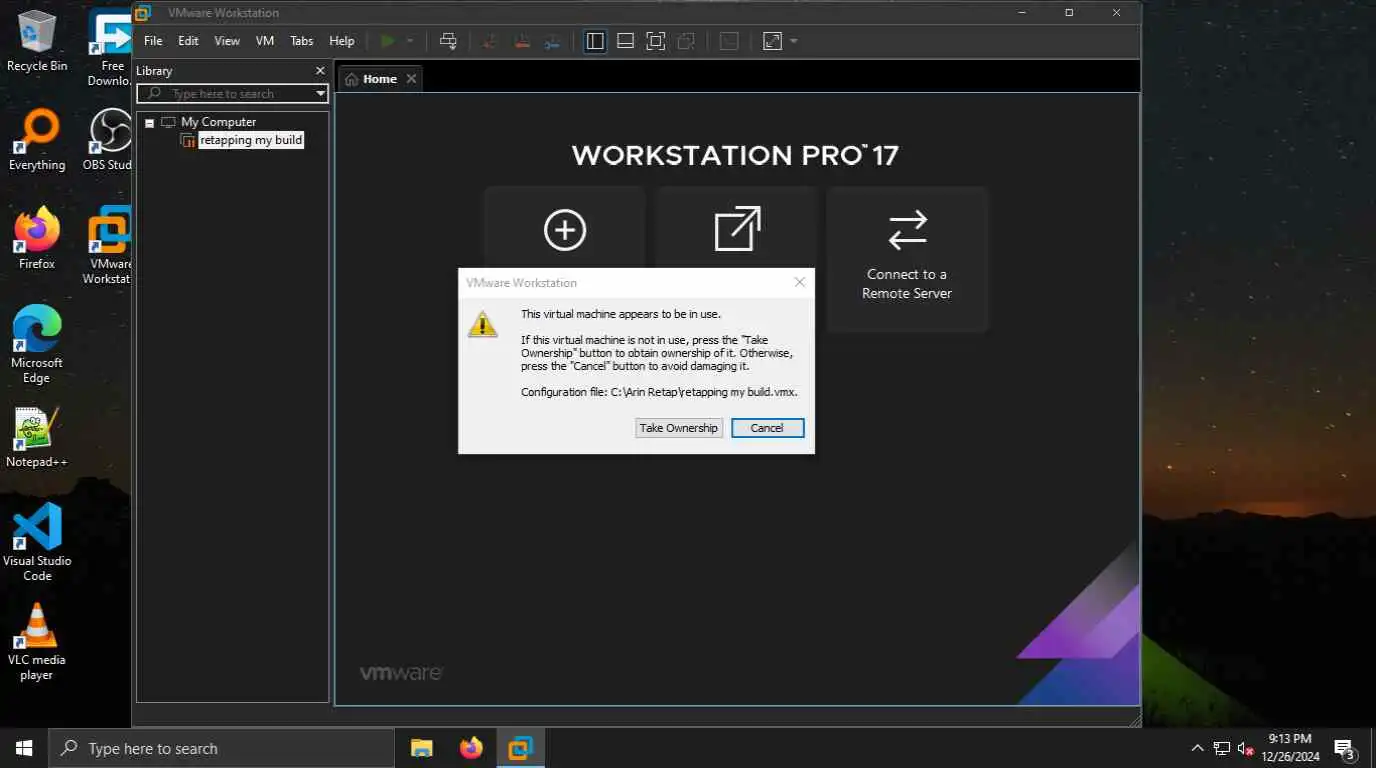Open Recycle Bin desktop icon
Viewport: 1376px width, 768px height.
[x=37, y=41]
